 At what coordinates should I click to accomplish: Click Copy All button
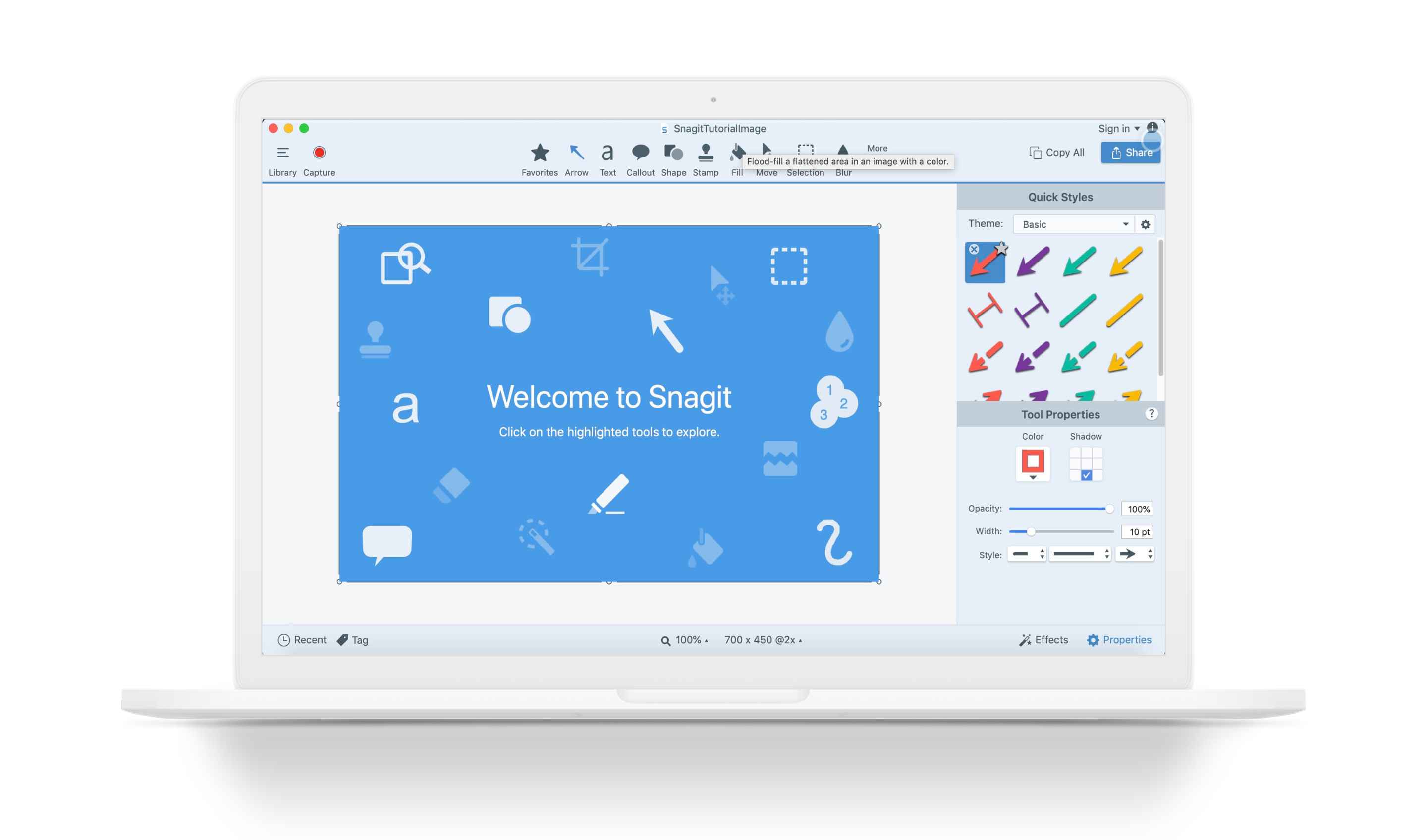point(1055,151)
